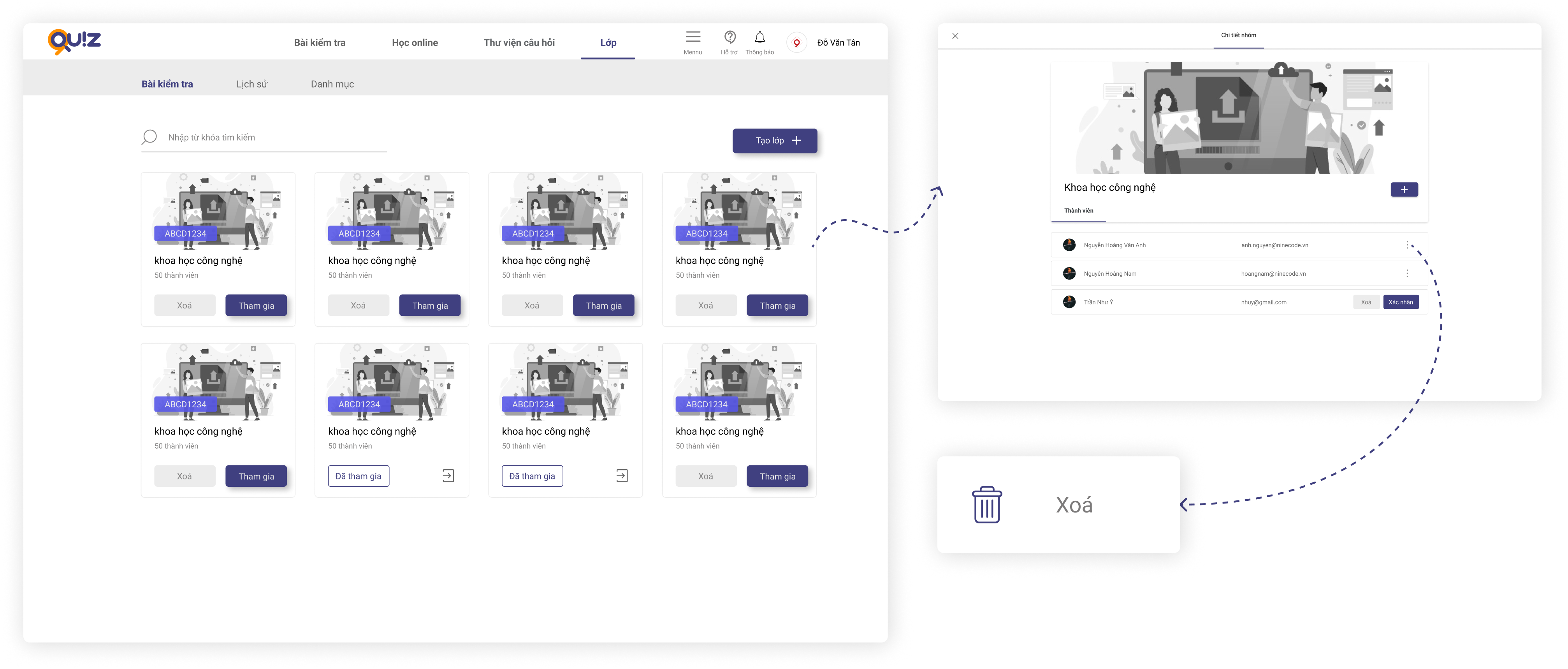
Task: Click thumbnail image of top row's second card
Action: pos(391,211)
